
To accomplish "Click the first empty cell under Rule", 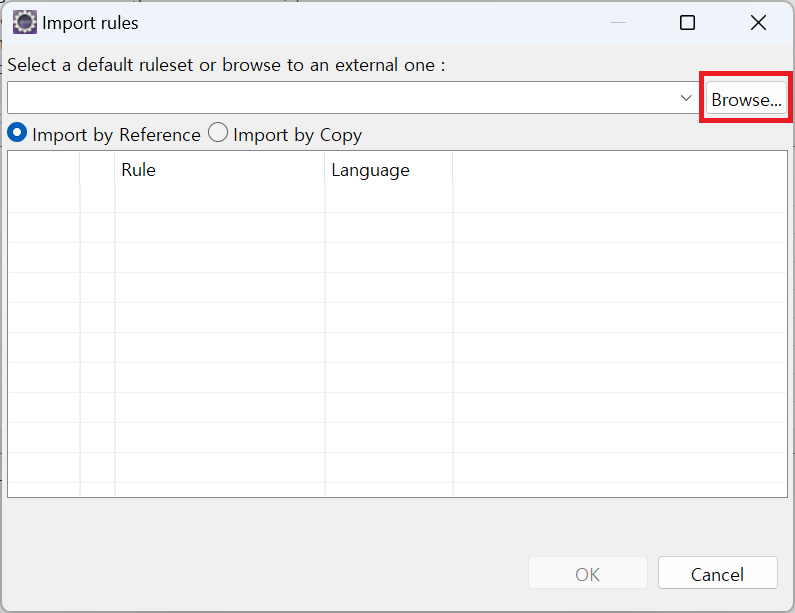I will [220, 198].
